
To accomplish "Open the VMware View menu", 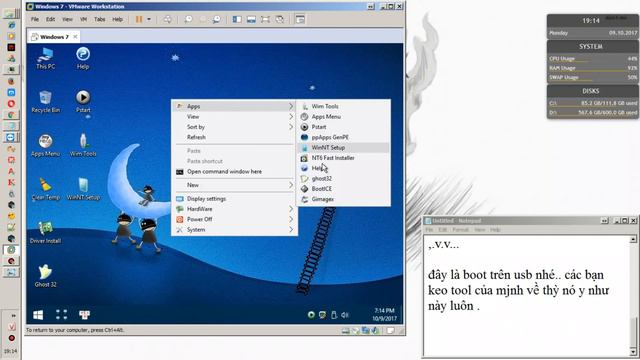I will click(x=67, y=19).
